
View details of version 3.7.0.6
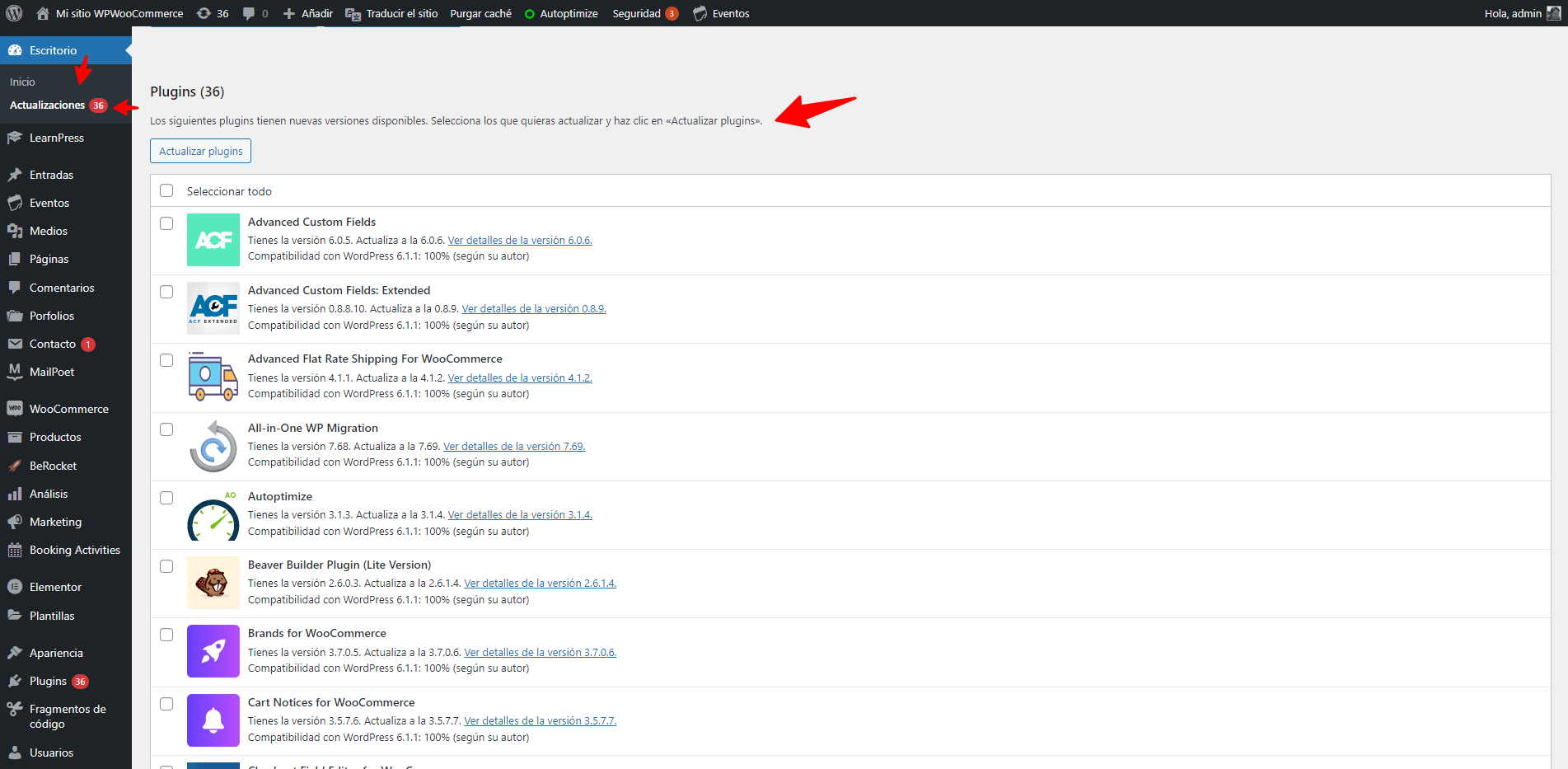[x=541, y=653]
